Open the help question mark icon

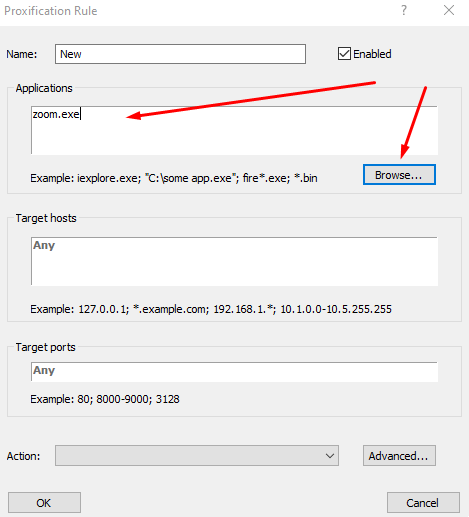(404, 10)
